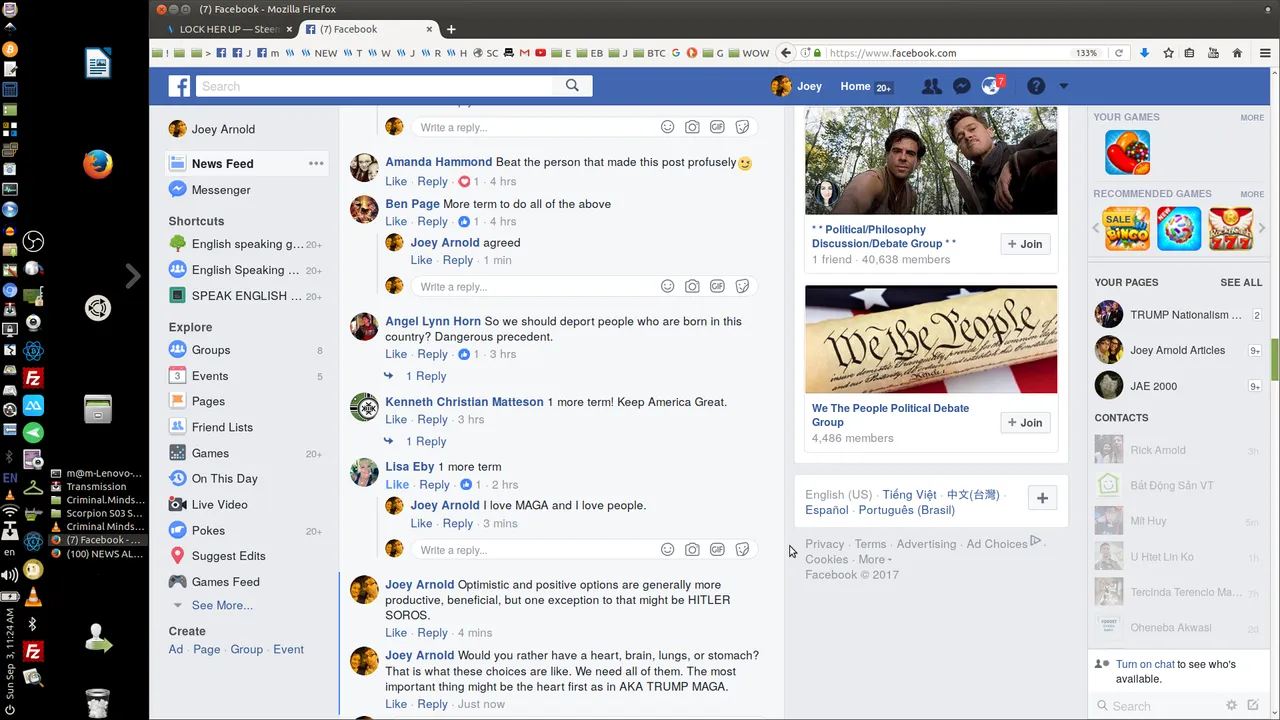
Task: Expand See More in Explore list
Action: pyautogui.click(x=222, y=605)
